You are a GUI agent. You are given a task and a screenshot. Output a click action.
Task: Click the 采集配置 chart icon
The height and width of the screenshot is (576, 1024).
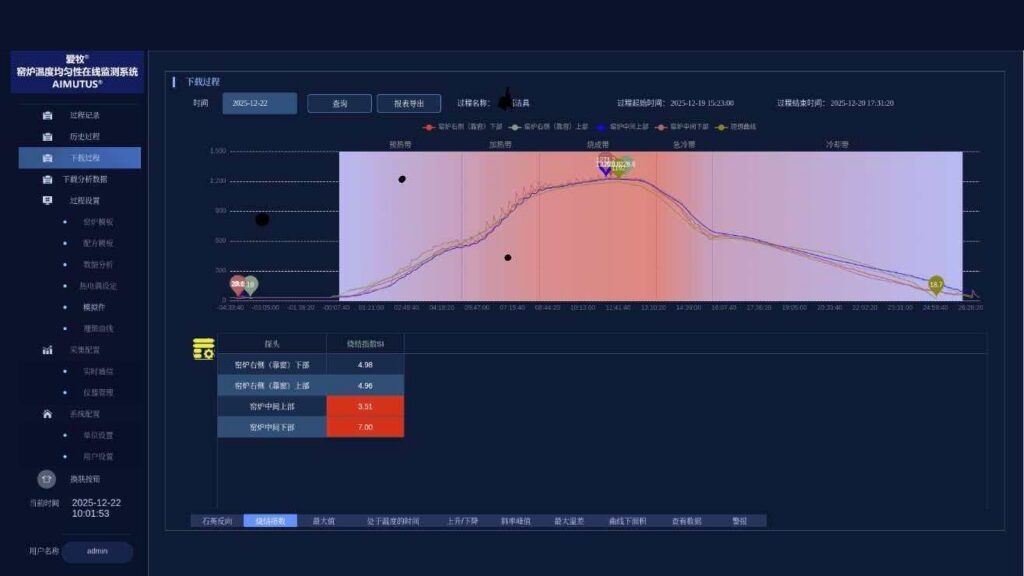point(47,350)
